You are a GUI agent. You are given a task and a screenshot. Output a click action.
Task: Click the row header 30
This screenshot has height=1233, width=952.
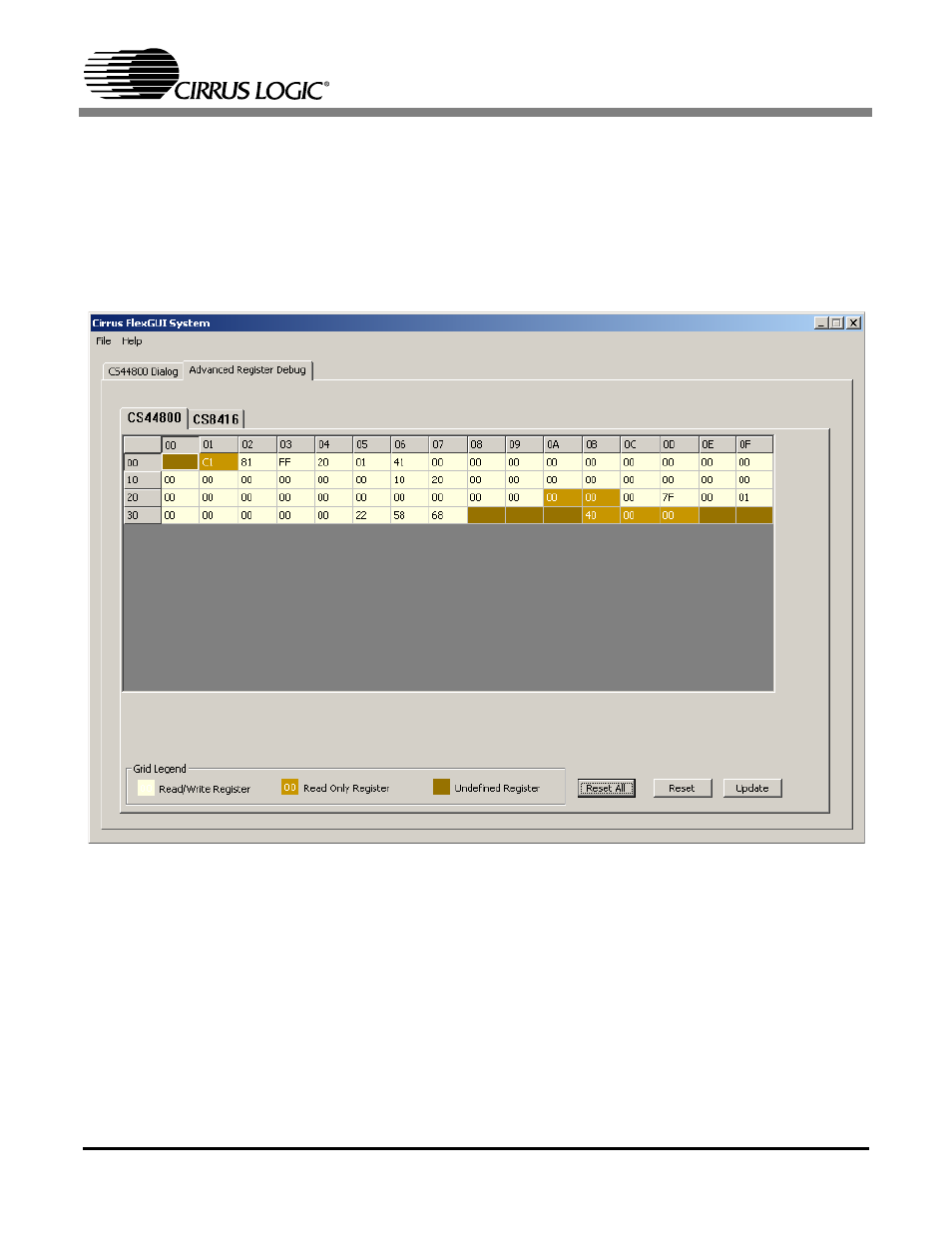(x=142, y=515)
